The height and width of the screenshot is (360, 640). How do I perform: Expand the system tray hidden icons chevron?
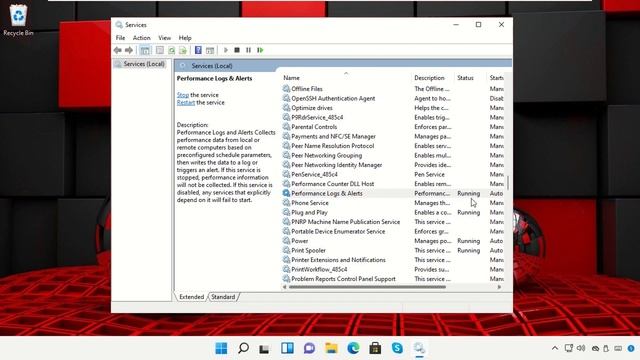tap(555, 348)
